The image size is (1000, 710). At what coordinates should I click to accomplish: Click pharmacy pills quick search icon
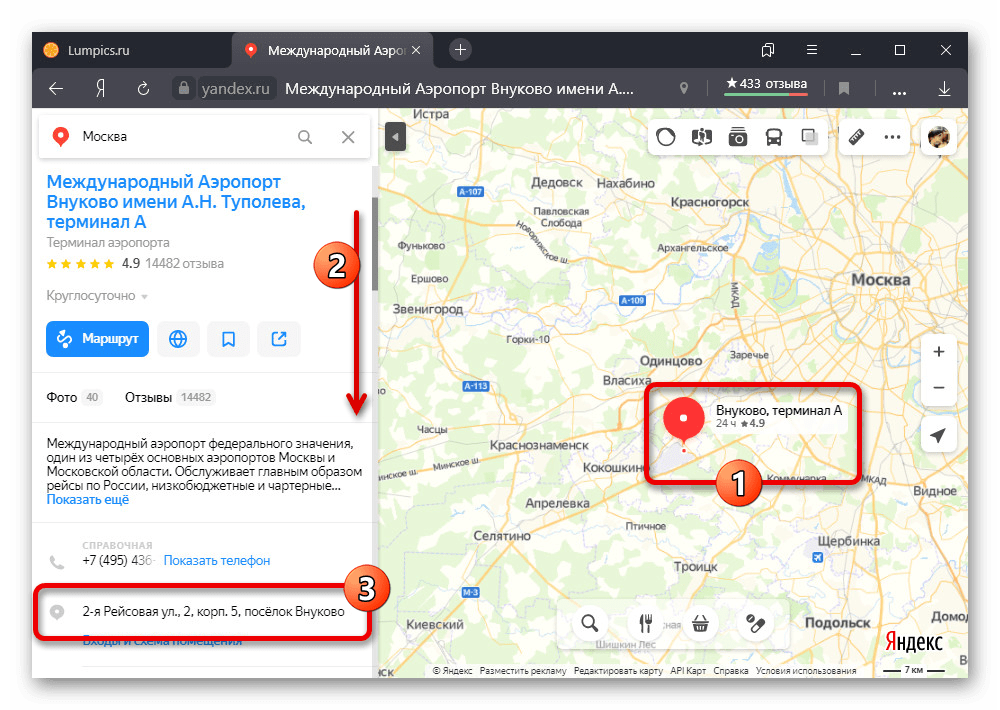coord(754,622)
